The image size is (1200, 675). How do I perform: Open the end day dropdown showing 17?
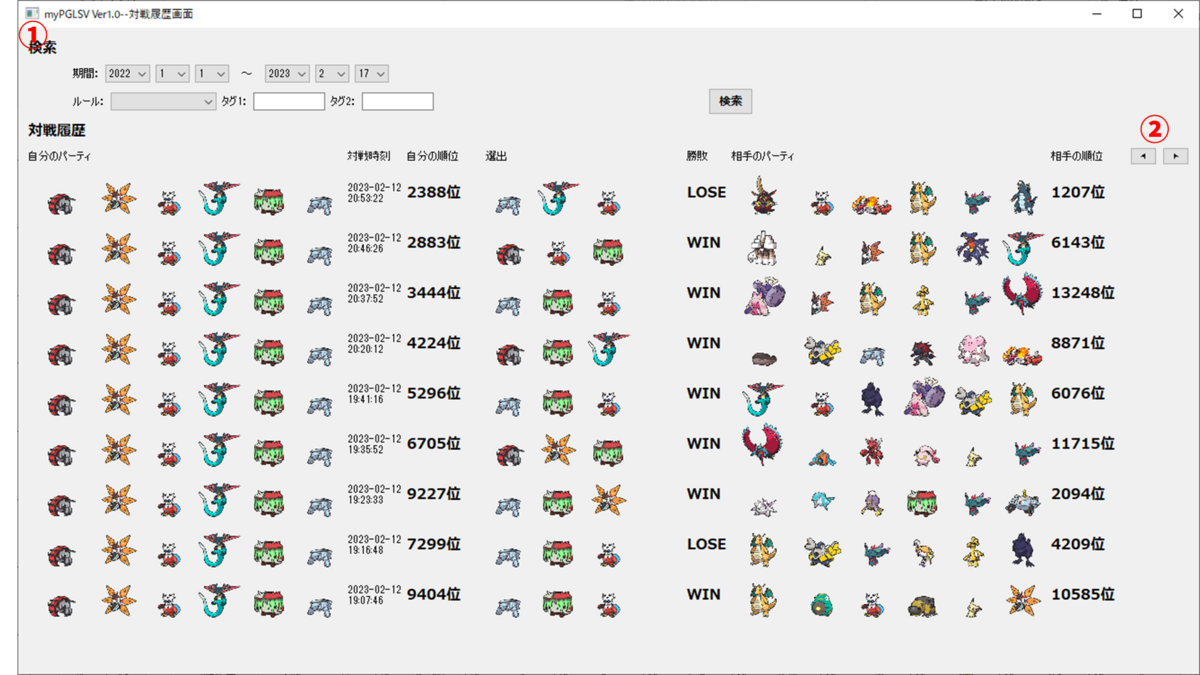(371, 74)
